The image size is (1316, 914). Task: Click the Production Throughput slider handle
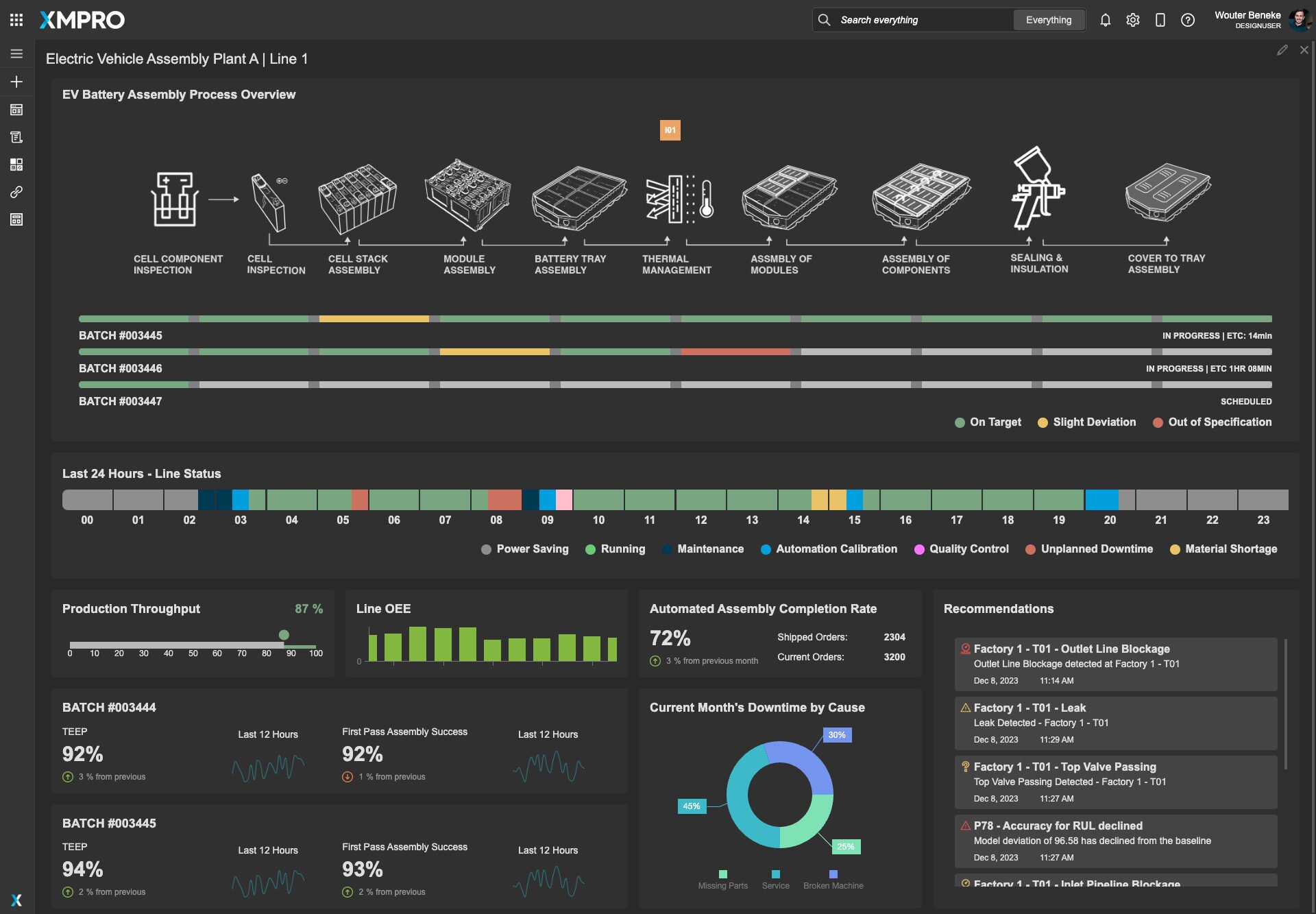(x=284, y=635)
